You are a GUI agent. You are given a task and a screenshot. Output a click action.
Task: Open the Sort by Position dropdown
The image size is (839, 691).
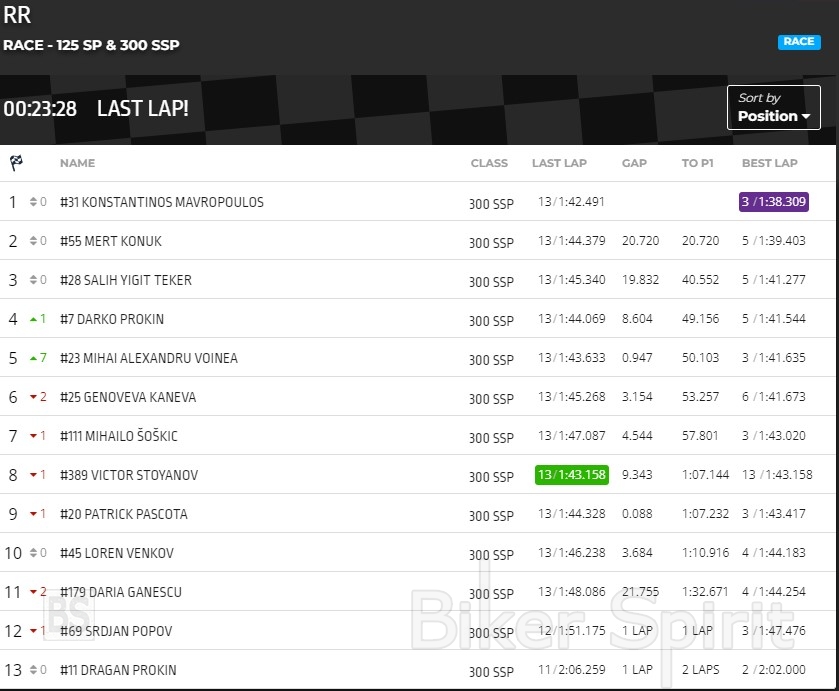coord(773,107)
